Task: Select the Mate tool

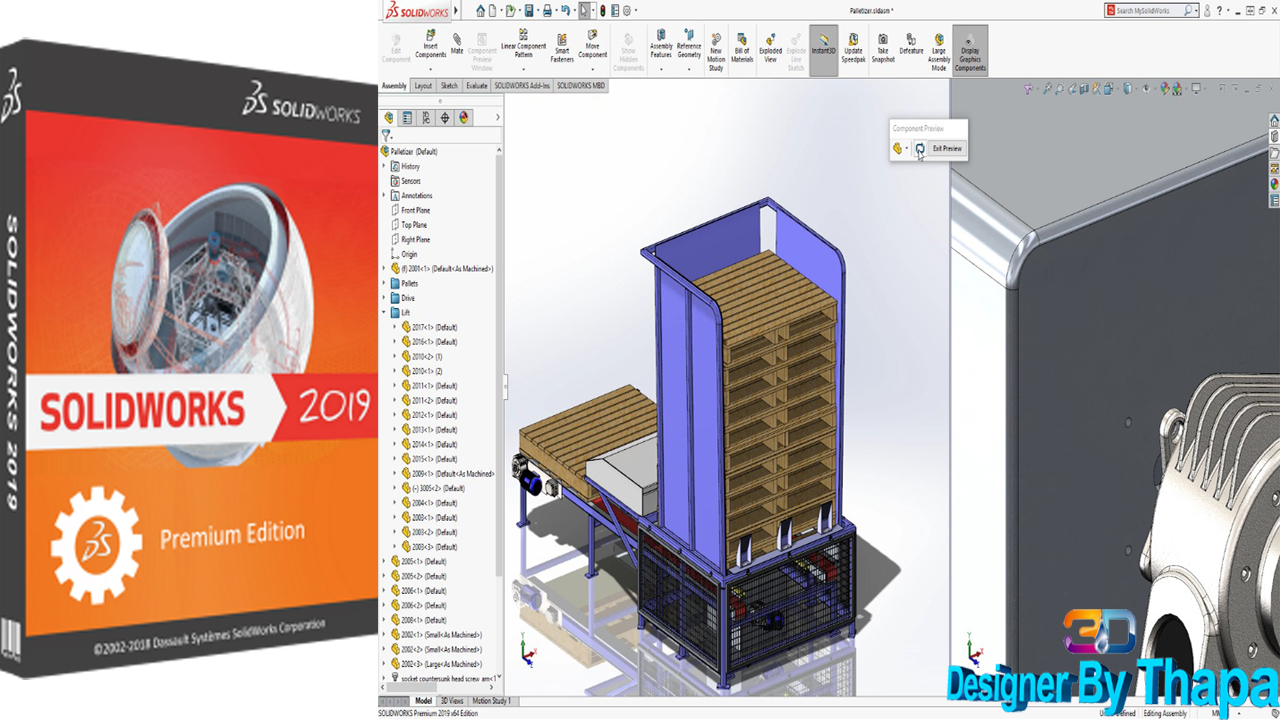Action: tap(457, 44)
